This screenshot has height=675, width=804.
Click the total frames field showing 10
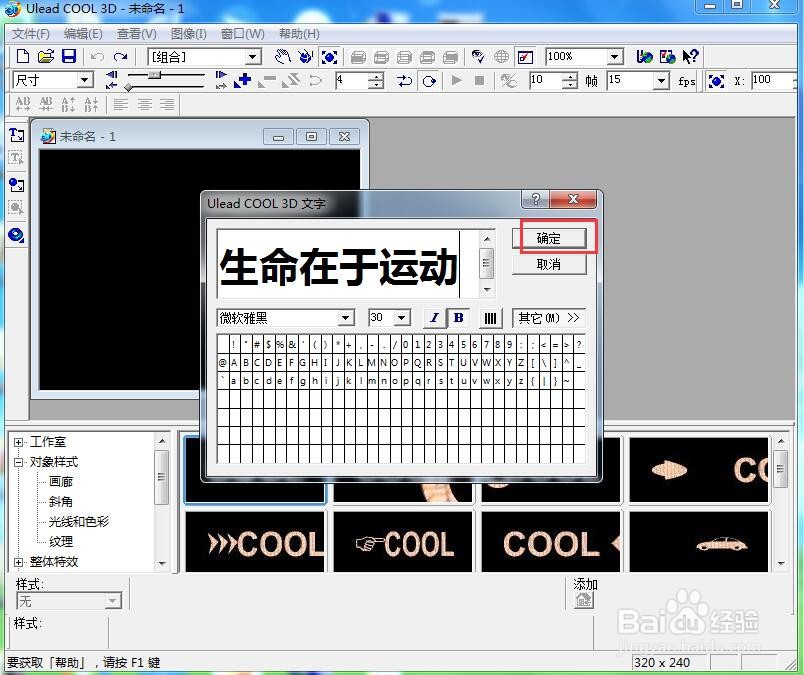point(546,80)
